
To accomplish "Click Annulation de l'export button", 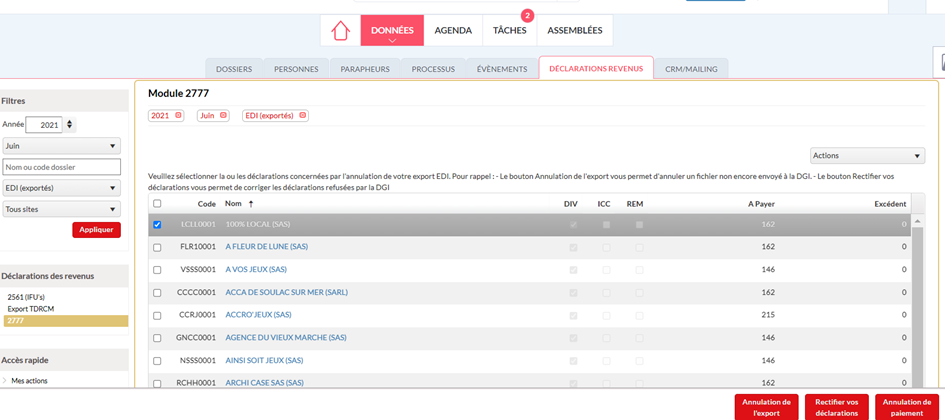I will (766, 407).
